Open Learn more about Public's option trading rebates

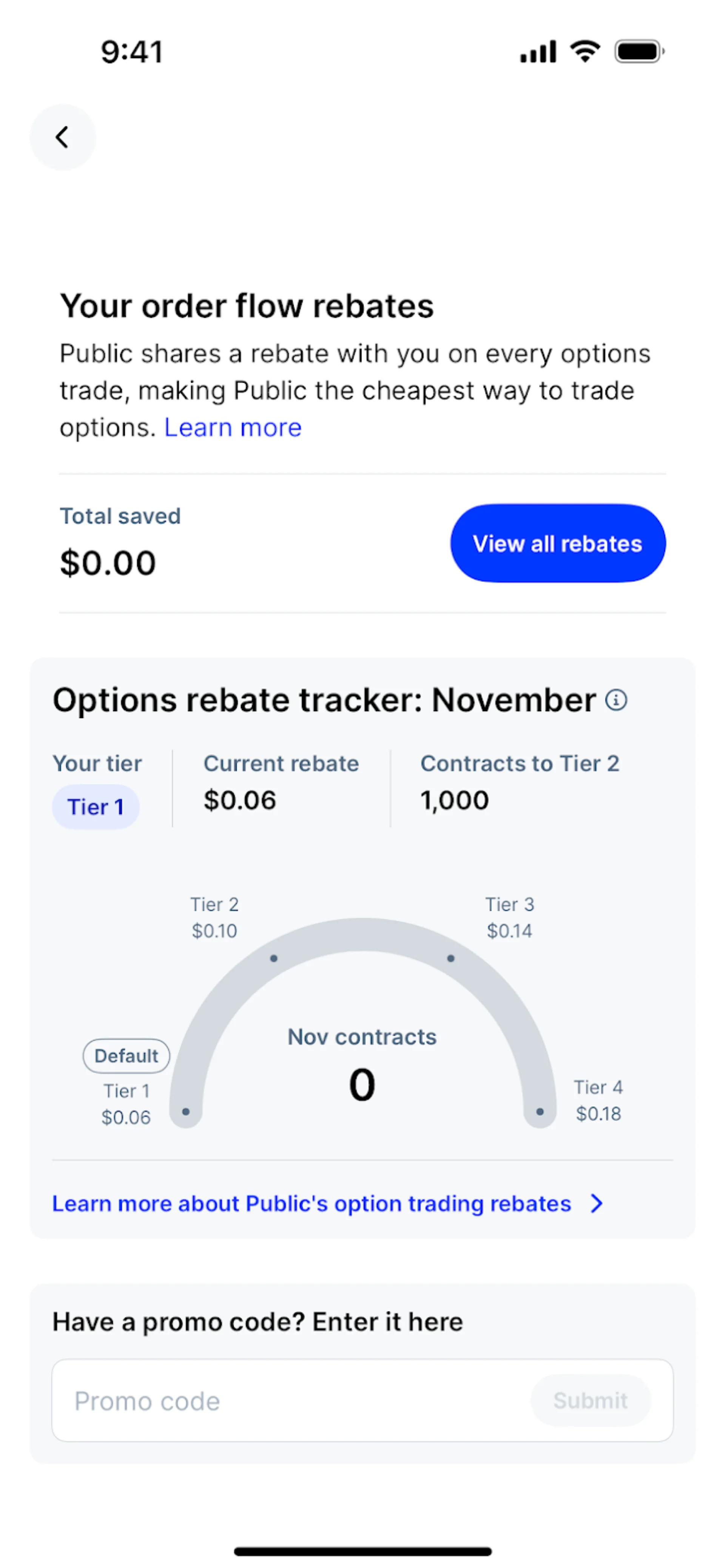click(x=311, y=1203)
